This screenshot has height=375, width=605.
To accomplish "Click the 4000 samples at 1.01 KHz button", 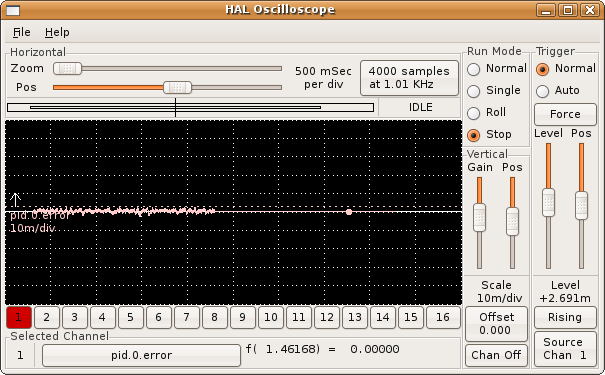I will 409,78.
